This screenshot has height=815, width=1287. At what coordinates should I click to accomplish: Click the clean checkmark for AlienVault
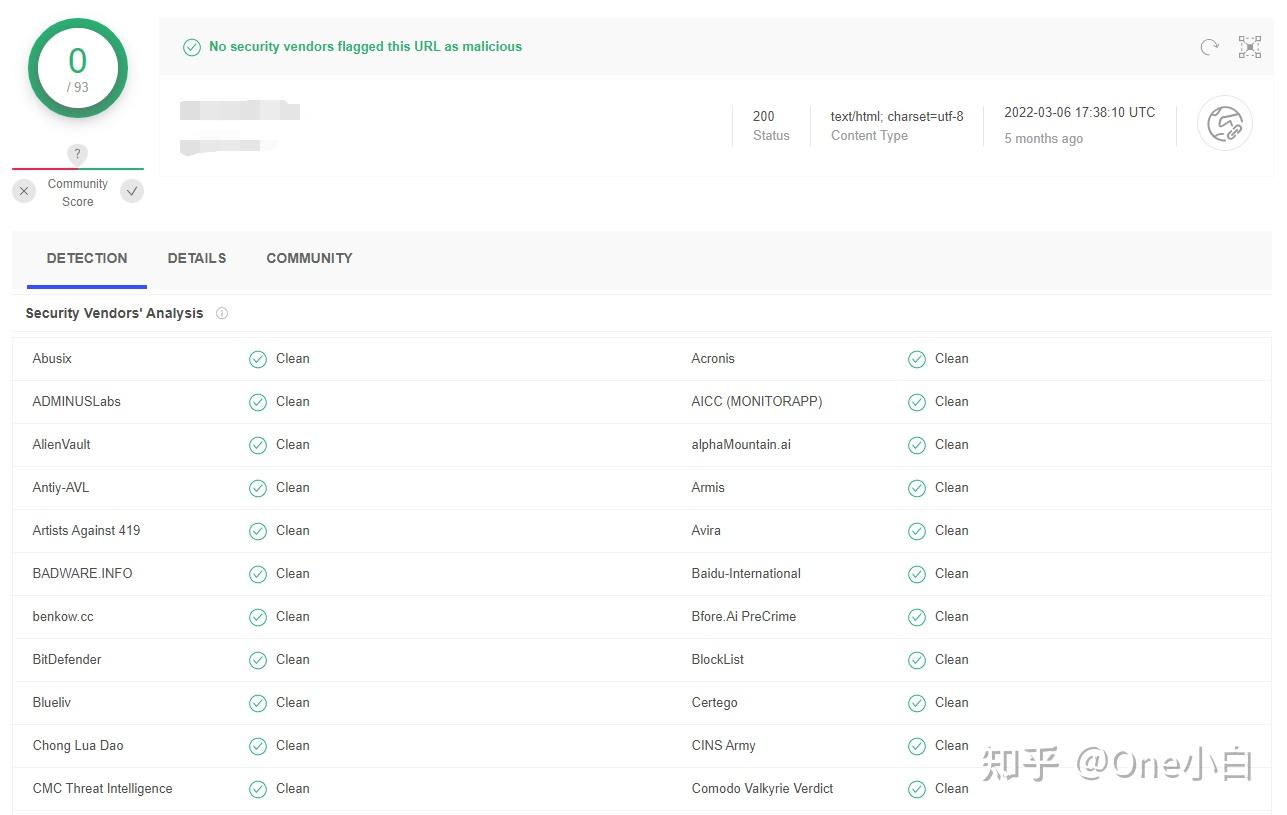(x=258, y=445)
